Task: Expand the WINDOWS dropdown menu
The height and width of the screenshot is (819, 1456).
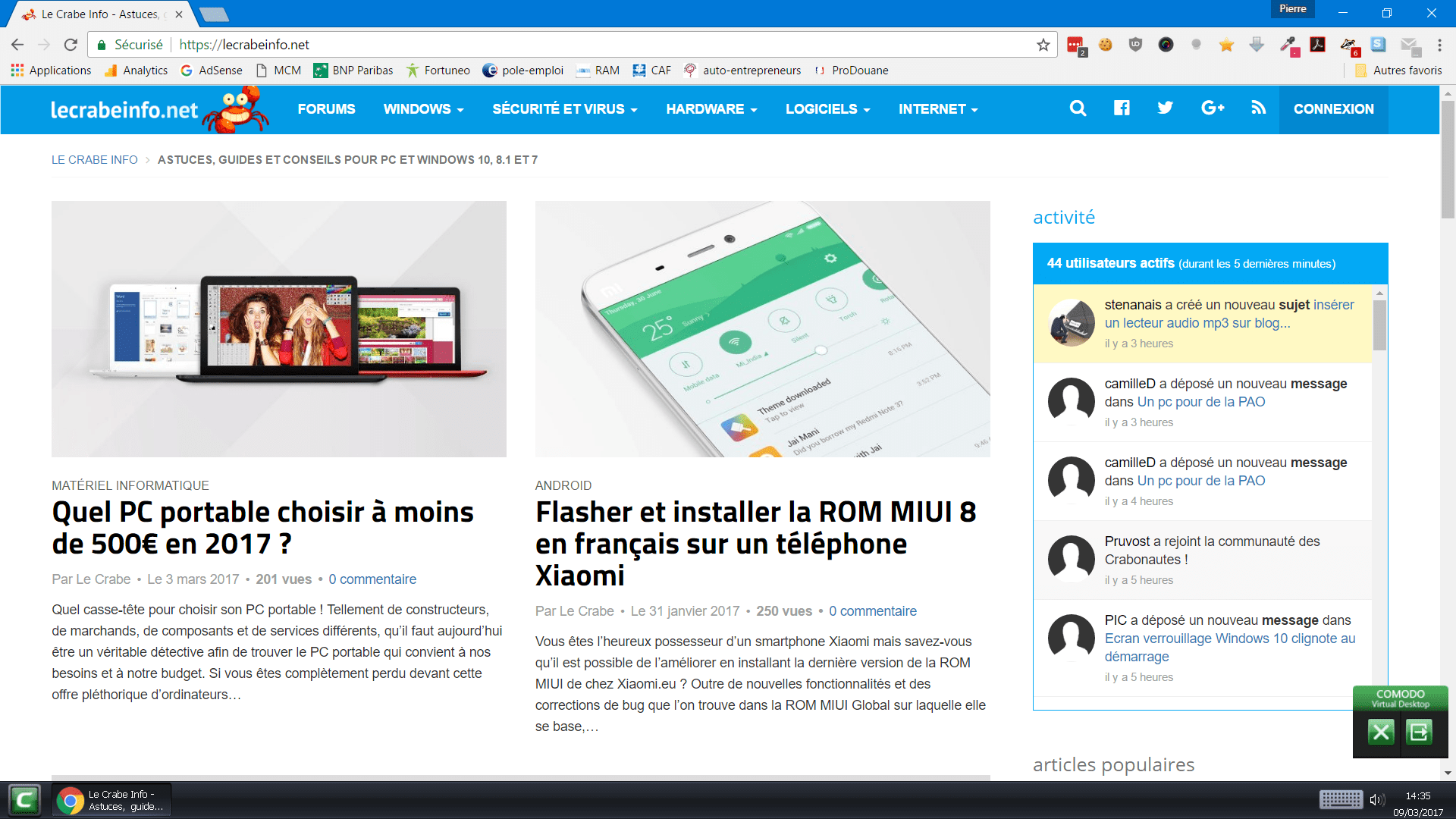Action: pyautogui.click(x=423, y=109)
